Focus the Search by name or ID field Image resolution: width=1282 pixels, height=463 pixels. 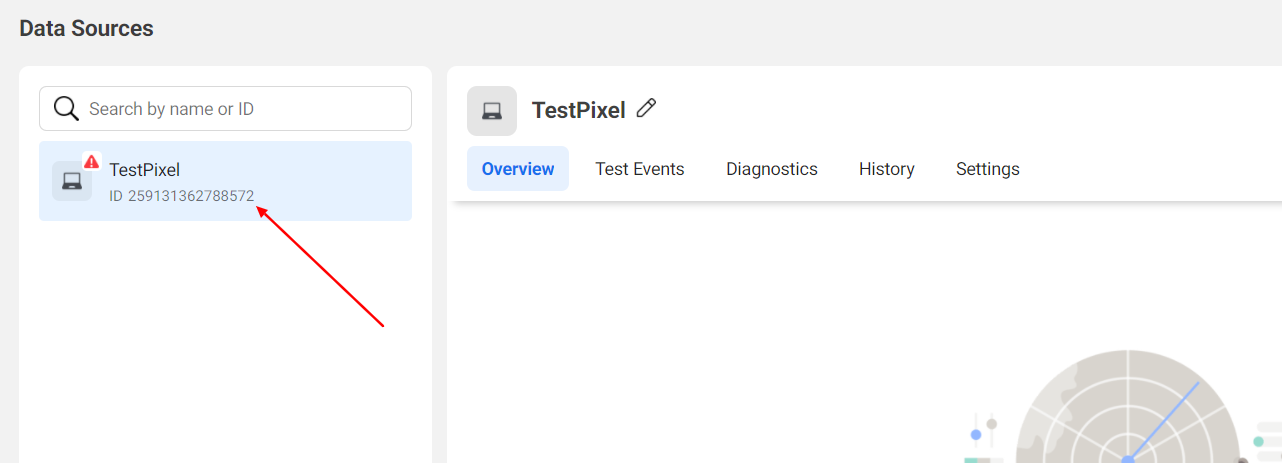225,108
